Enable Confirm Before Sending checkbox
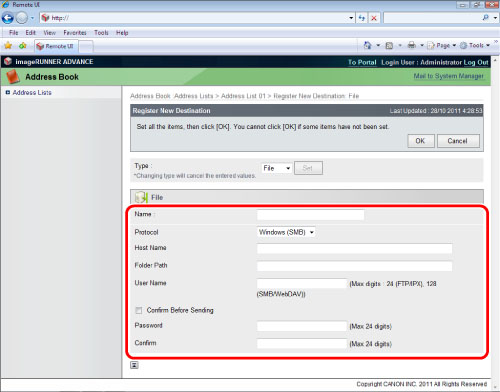Viewport: 500px width, 392px height. point(139,310)
